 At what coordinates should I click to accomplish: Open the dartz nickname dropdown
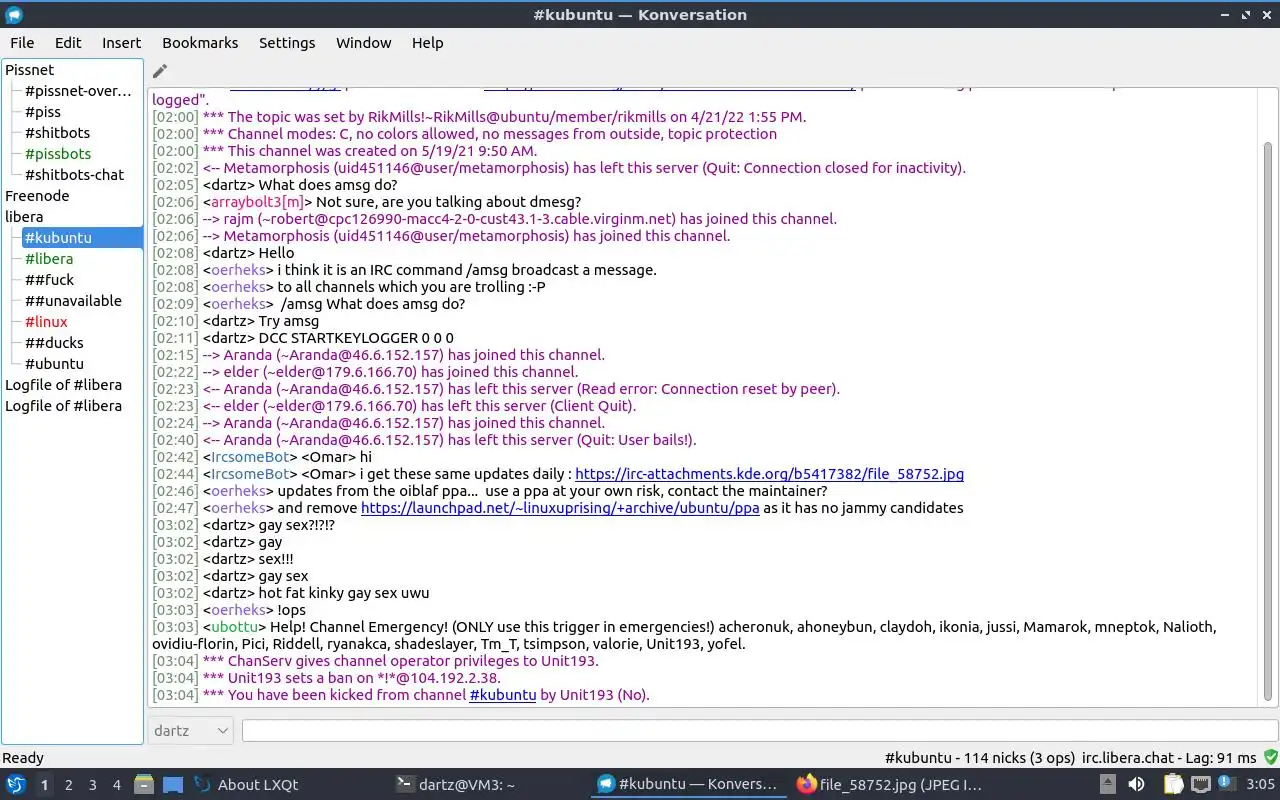pyautogui.click(x=190, y=731)
